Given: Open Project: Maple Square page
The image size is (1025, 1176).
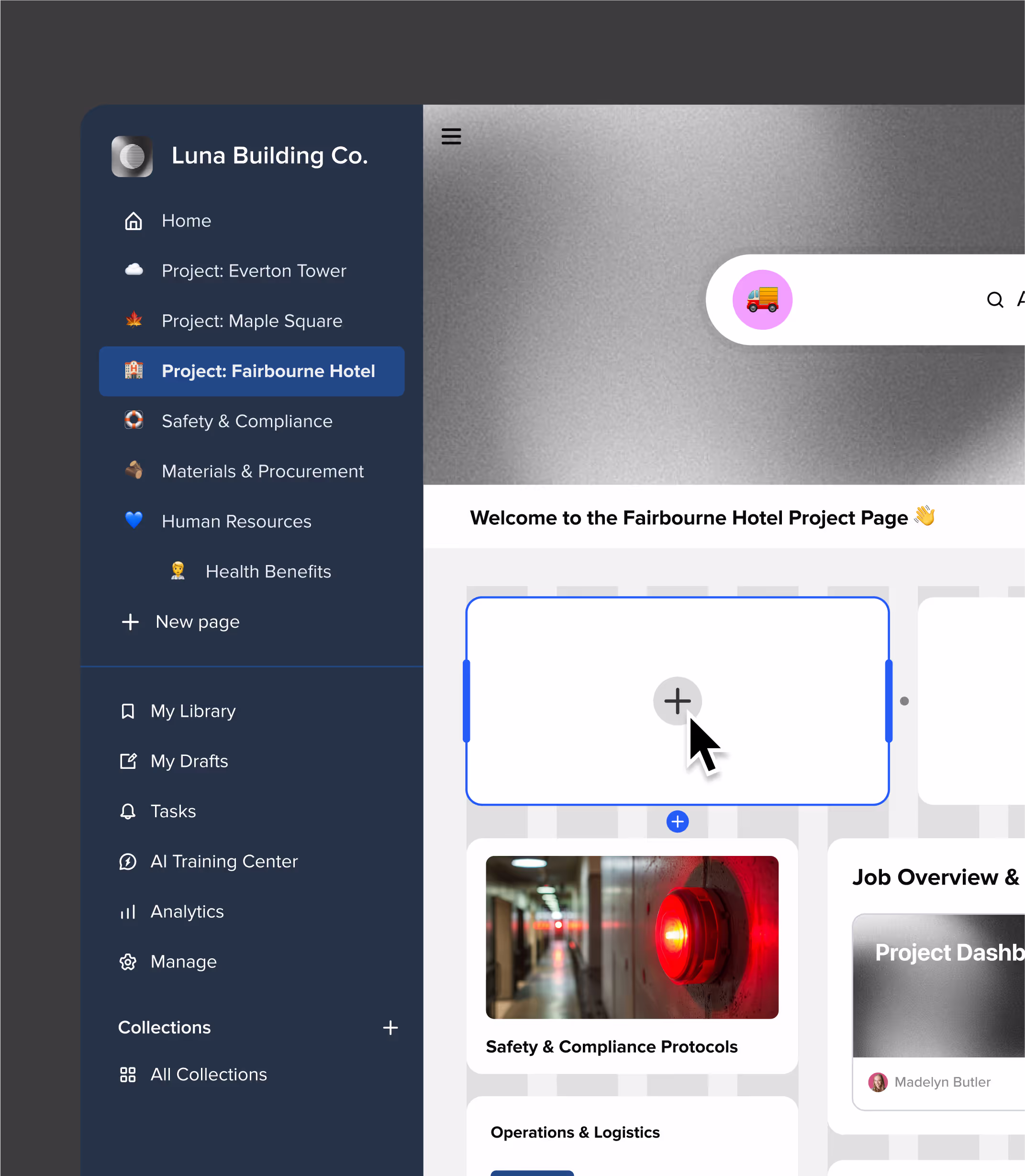Looking at the screenshot, I should (252, 321).
